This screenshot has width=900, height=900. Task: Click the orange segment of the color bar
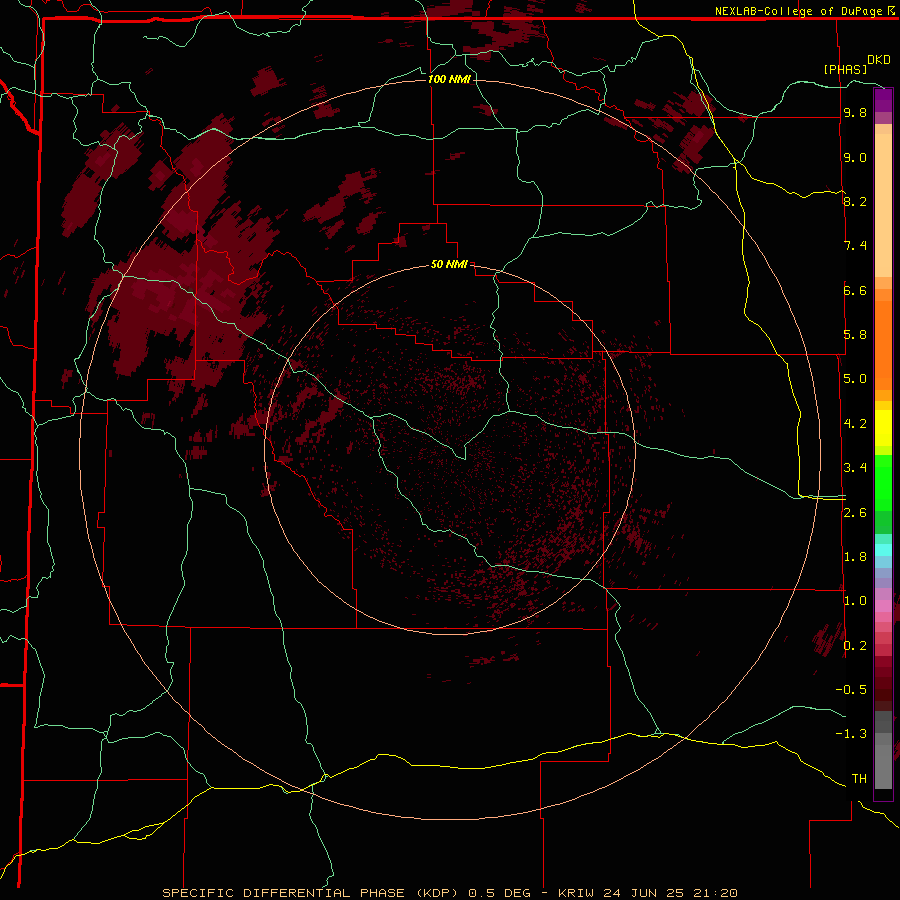pyautogui.click(x=883, y=345)
